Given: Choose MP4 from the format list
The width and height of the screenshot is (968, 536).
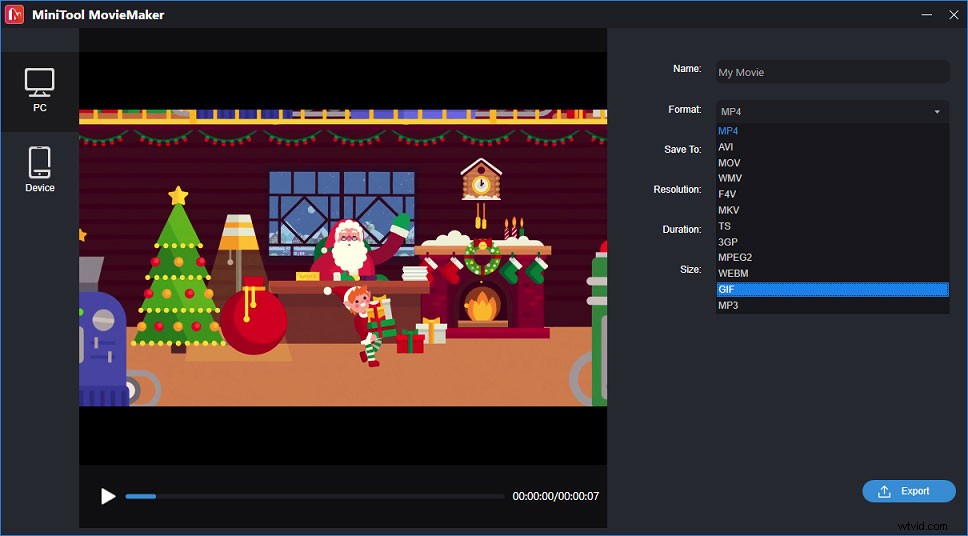Looking at the screenshot, I should [832, 131].
